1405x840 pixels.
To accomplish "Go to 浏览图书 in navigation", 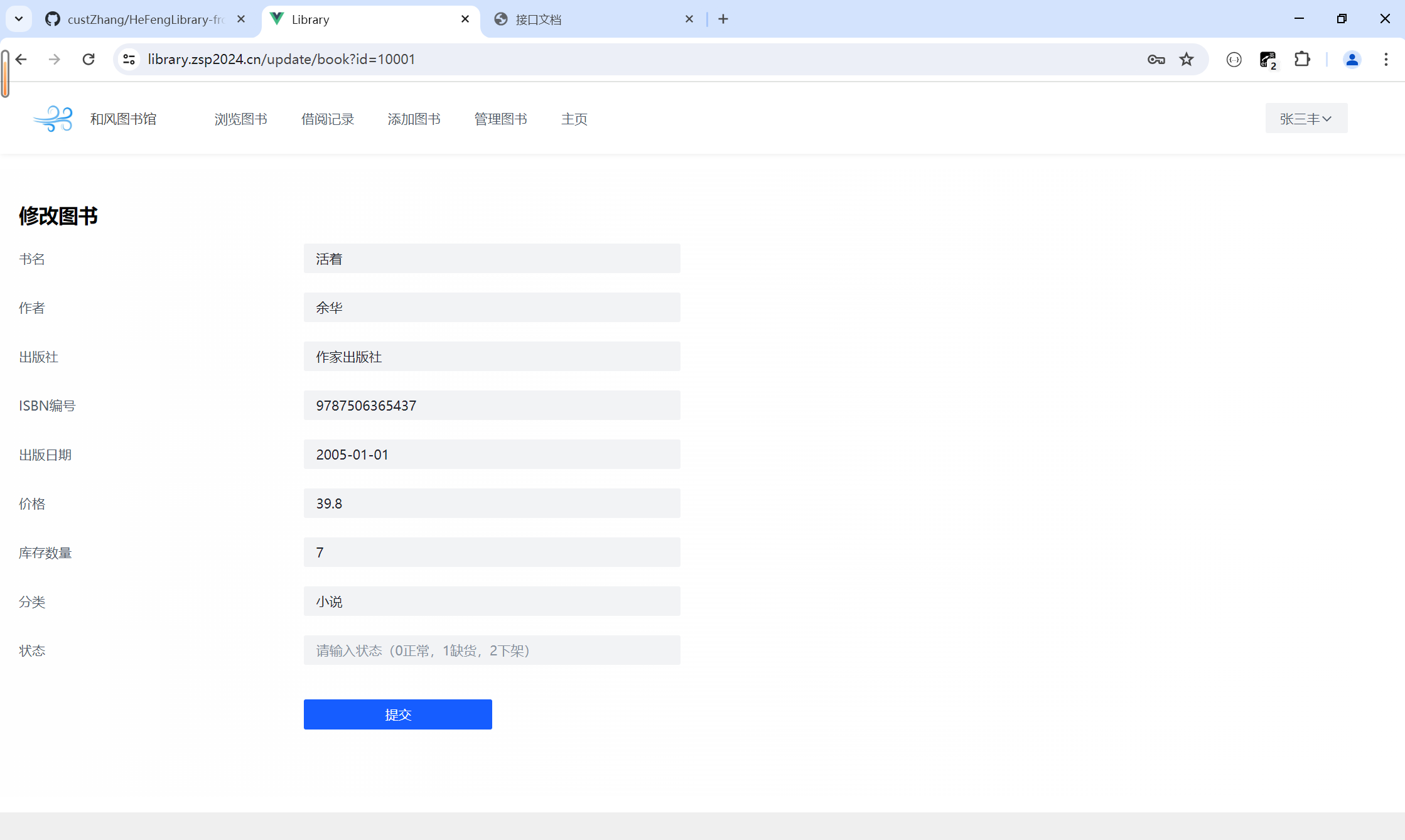I will [x=241, y=119].
